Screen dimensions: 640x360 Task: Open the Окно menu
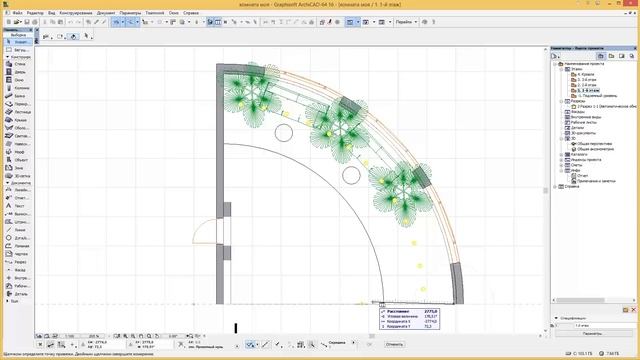173,13
